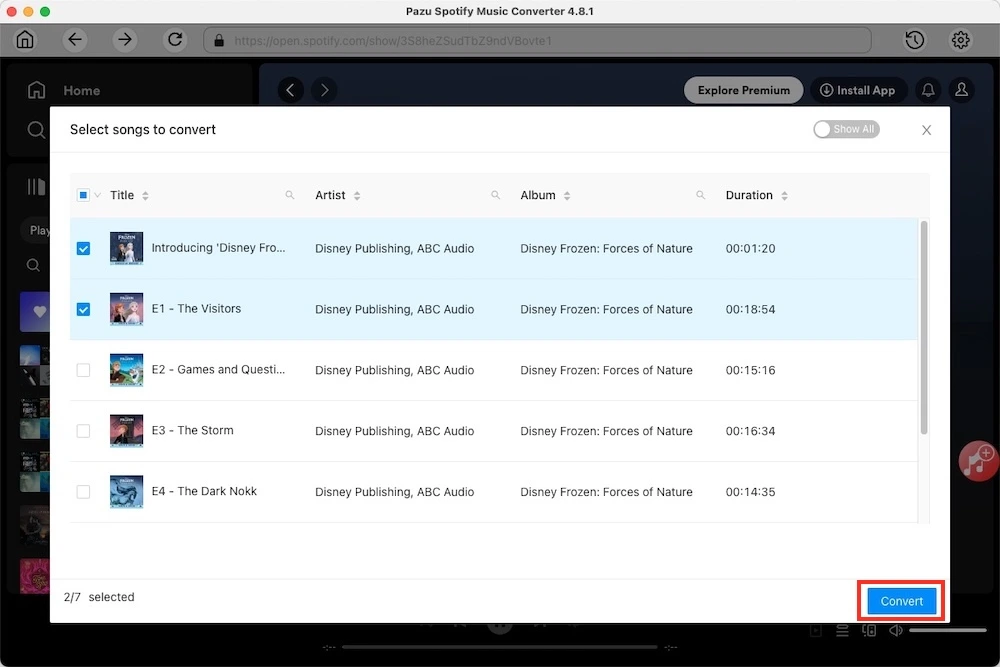This screenshot has width=1000, height=667.
Task: Click Install App
Action: pos(859,90)
